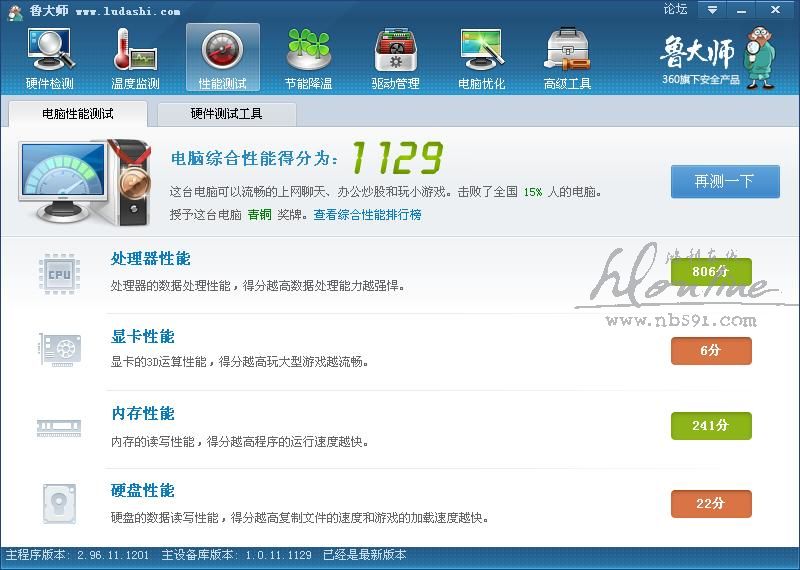Image resolution: width=800 pixels, height=570 pixels.
Task: Click the orange 6分 graphics score badge
Action: [x=711, y=351]
